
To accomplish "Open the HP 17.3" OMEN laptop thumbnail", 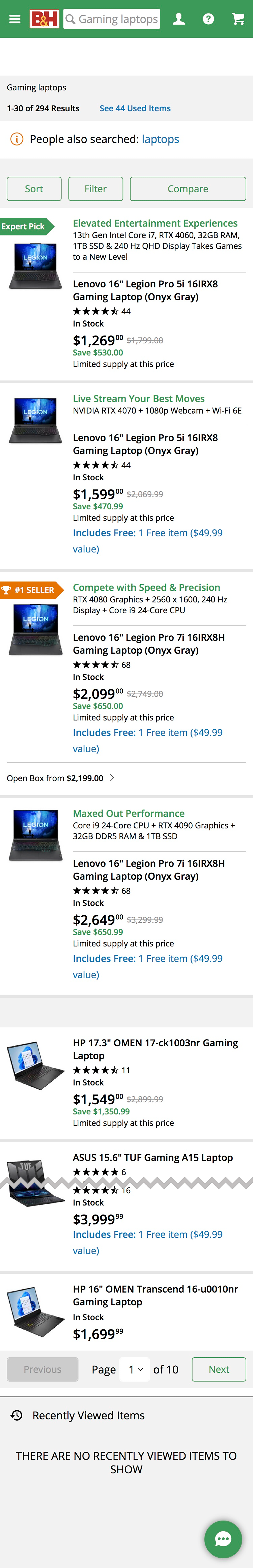I will click(35, 1066).
